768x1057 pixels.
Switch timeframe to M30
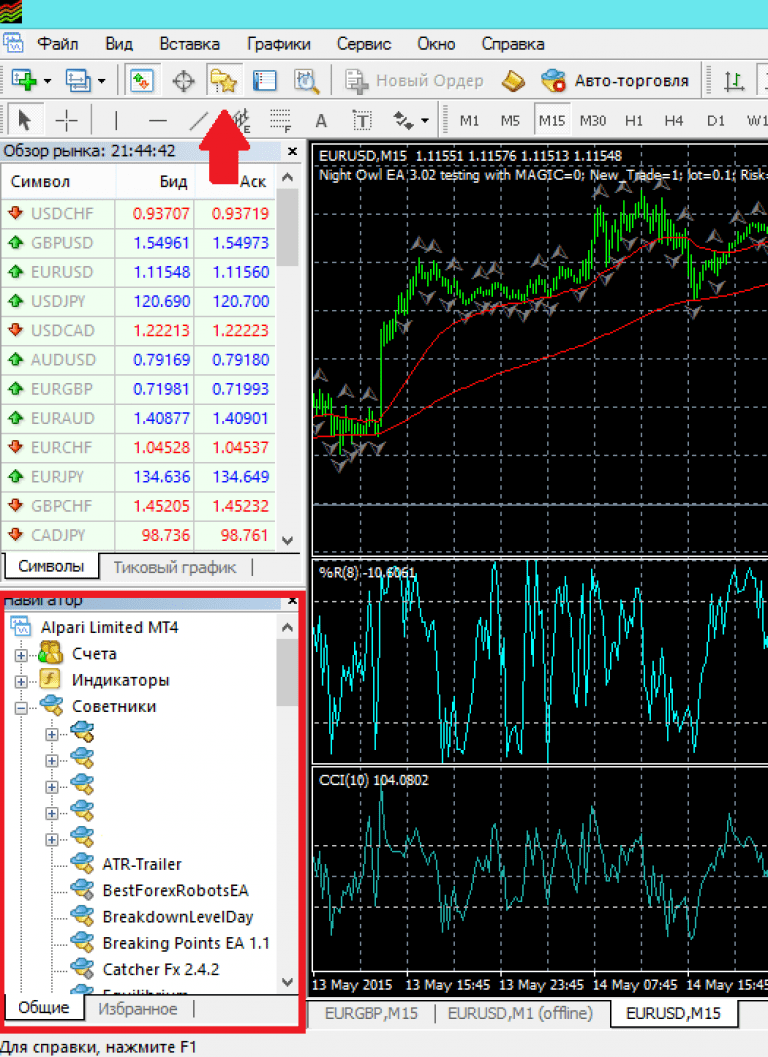point(593,121)
